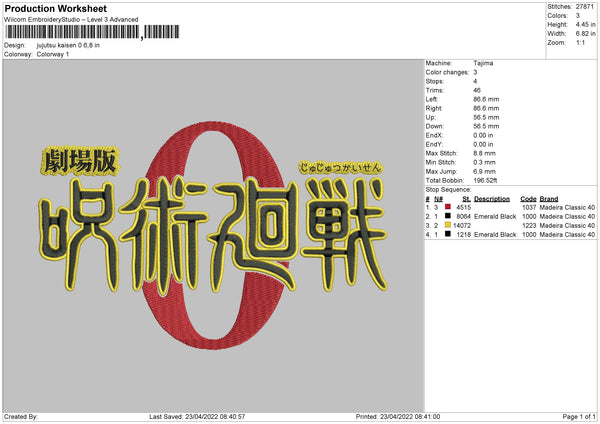Click the 'Stops:' label
Viewport: 600px width, 424px height.
pyautogui.click(x=435, y=81)
